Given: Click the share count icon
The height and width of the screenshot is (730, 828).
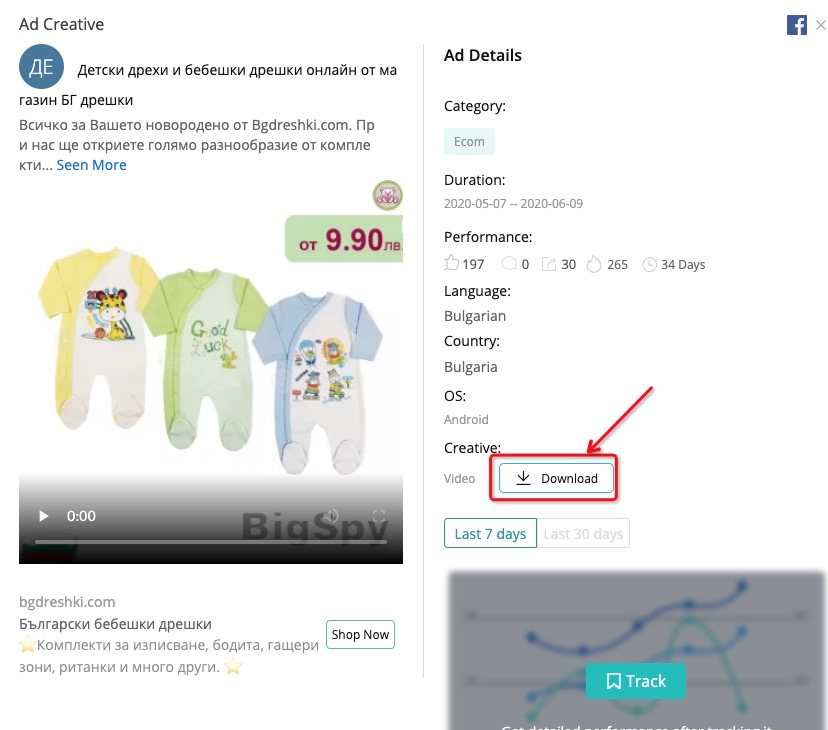Looking at the screenshot, I should (549, 264).
